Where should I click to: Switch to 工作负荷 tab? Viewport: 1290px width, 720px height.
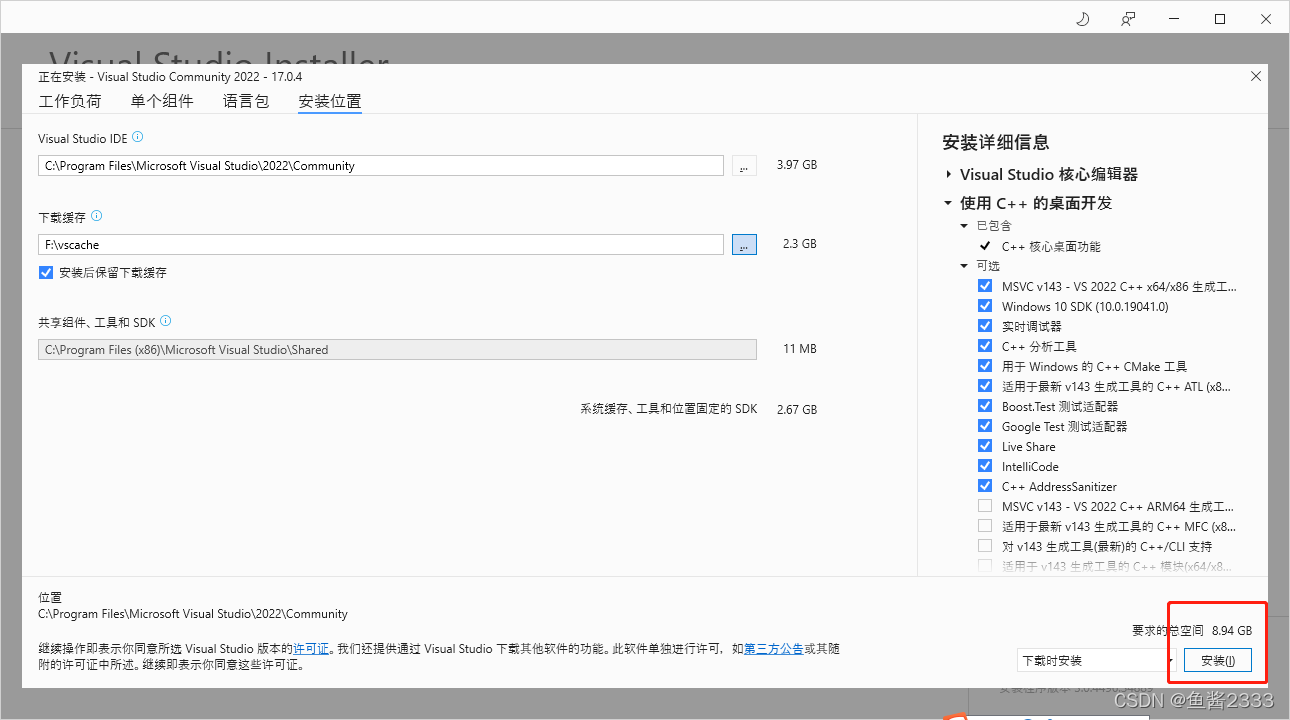click(70, 101)
